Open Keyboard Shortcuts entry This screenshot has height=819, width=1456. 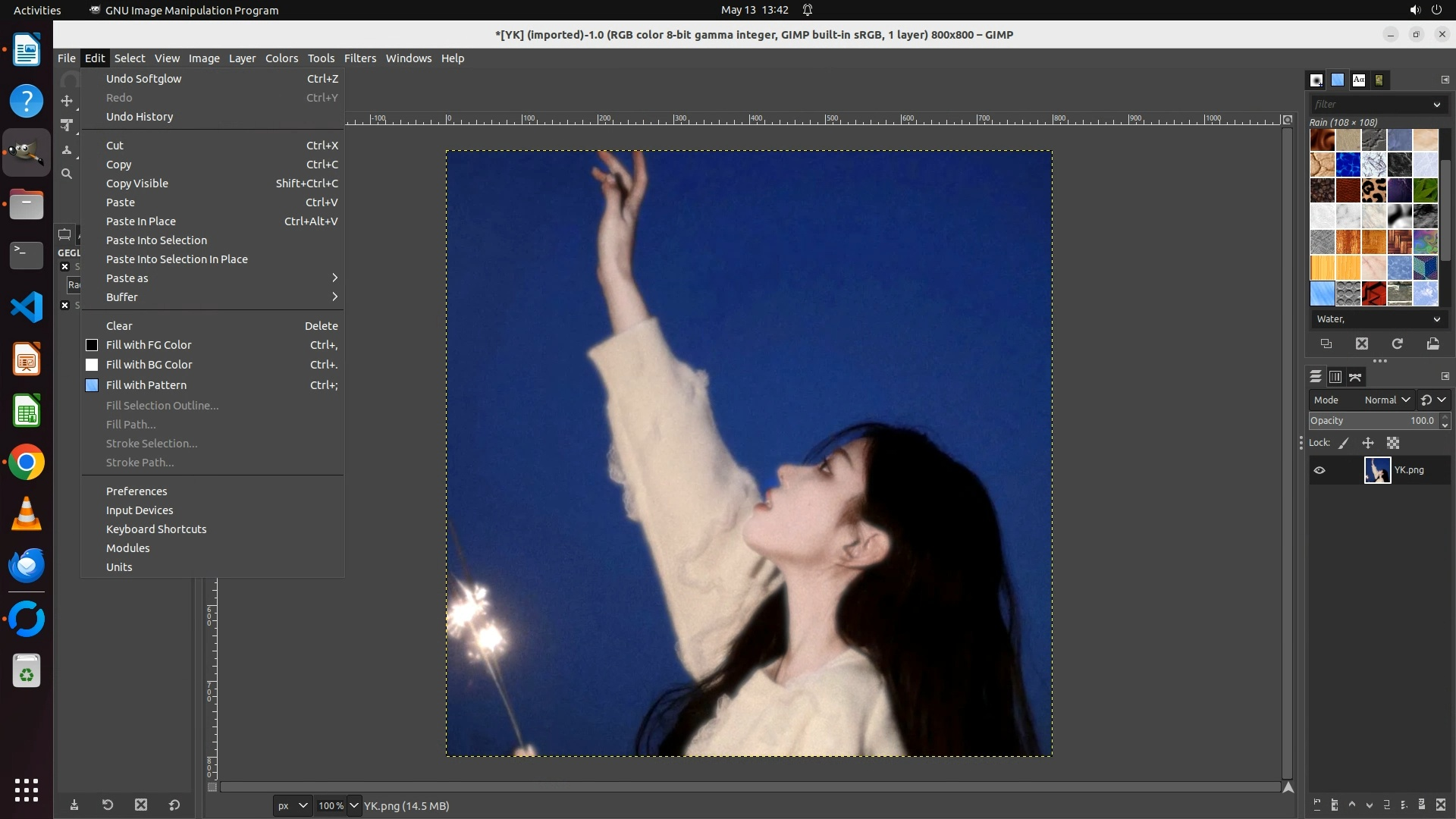coord(156,529)
